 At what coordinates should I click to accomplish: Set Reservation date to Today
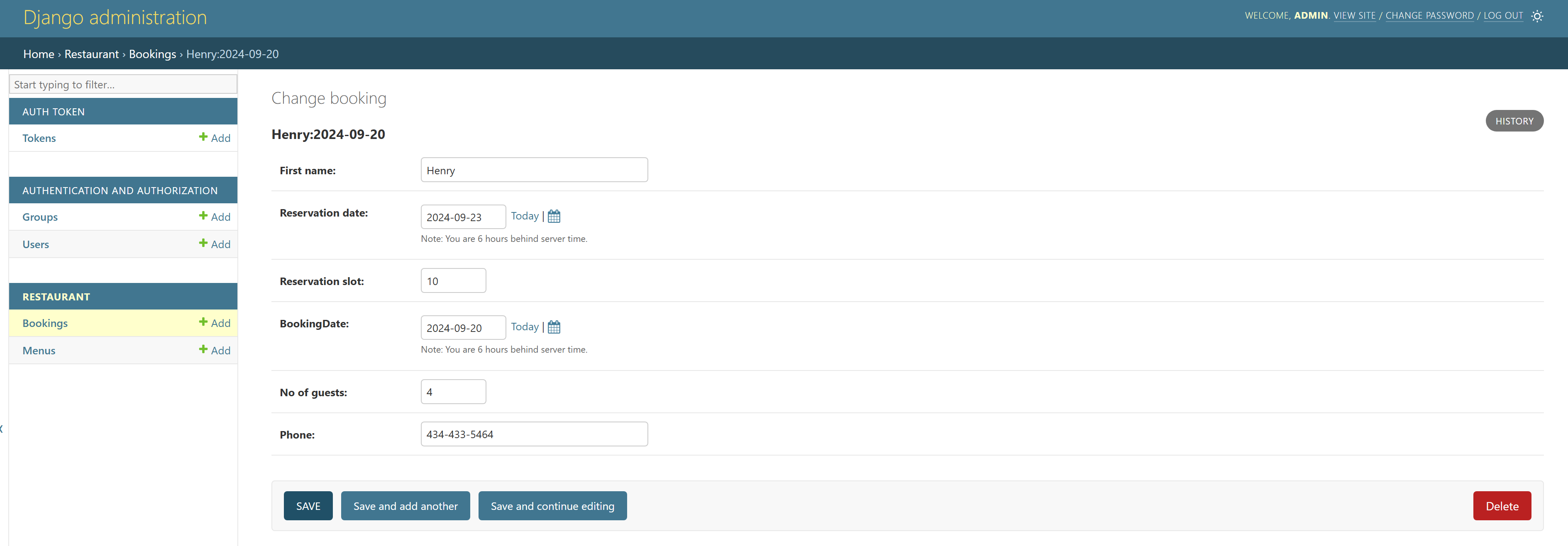[524, 216]
